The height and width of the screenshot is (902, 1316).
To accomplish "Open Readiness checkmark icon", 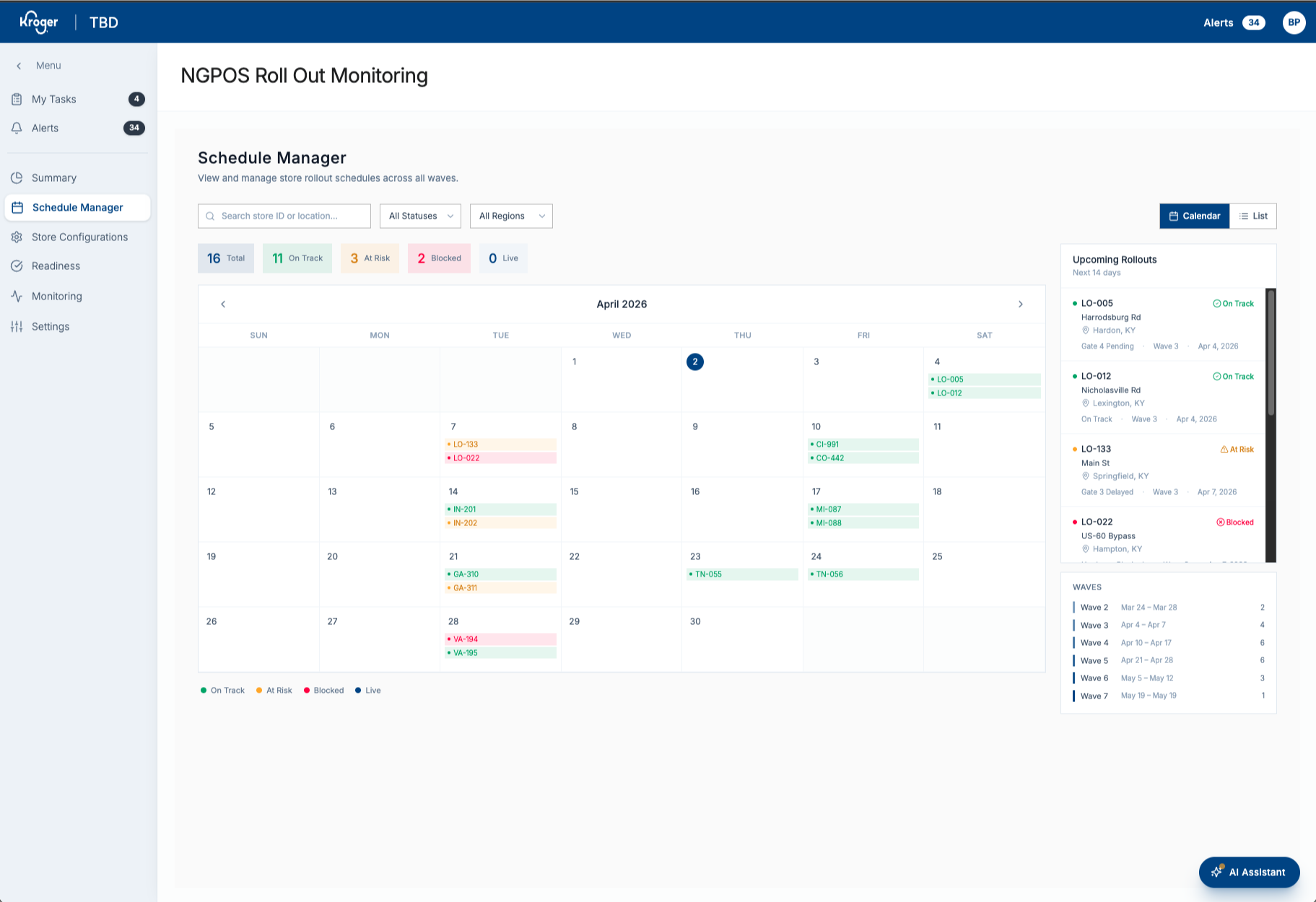I will click(x=17, y=266).
